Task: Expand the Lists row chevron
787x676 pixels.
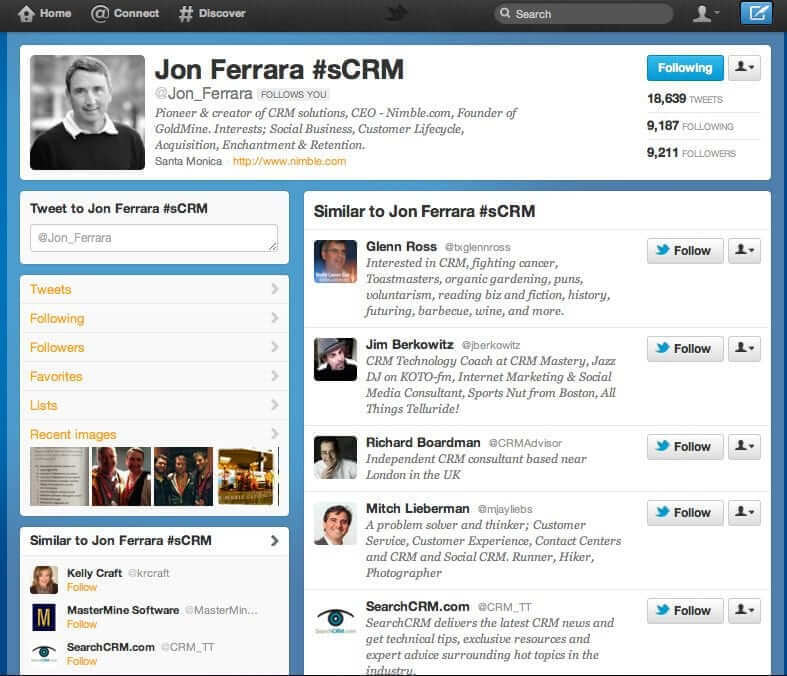Action: [x=275, y=405]
